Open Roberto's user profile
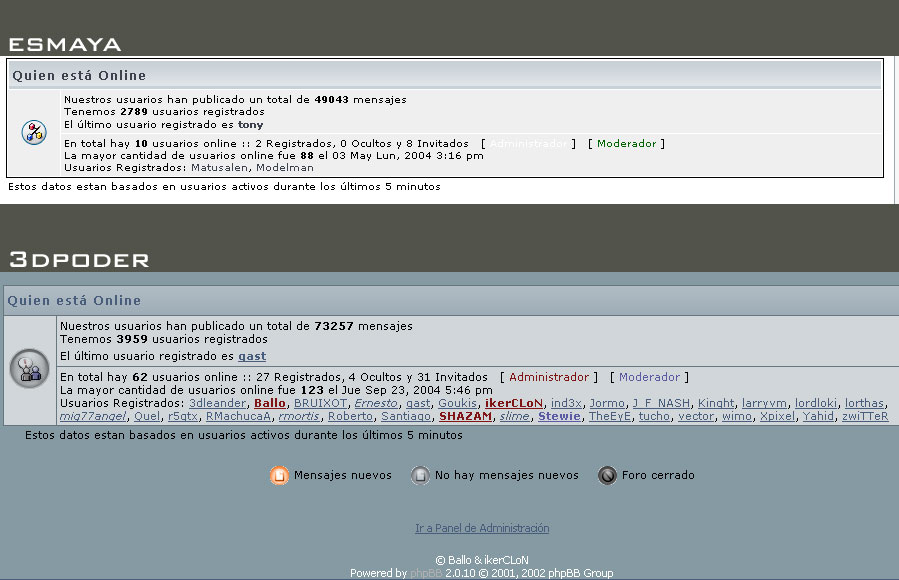The width and height of the screenshot is (899, 580). coord(350,416)
